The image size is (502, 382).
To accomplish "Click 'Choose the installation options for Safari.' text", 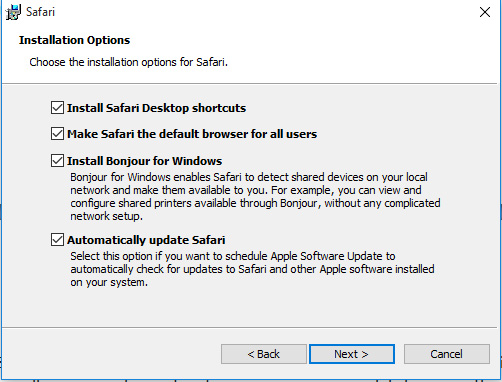I will click(x=128, y=62).
